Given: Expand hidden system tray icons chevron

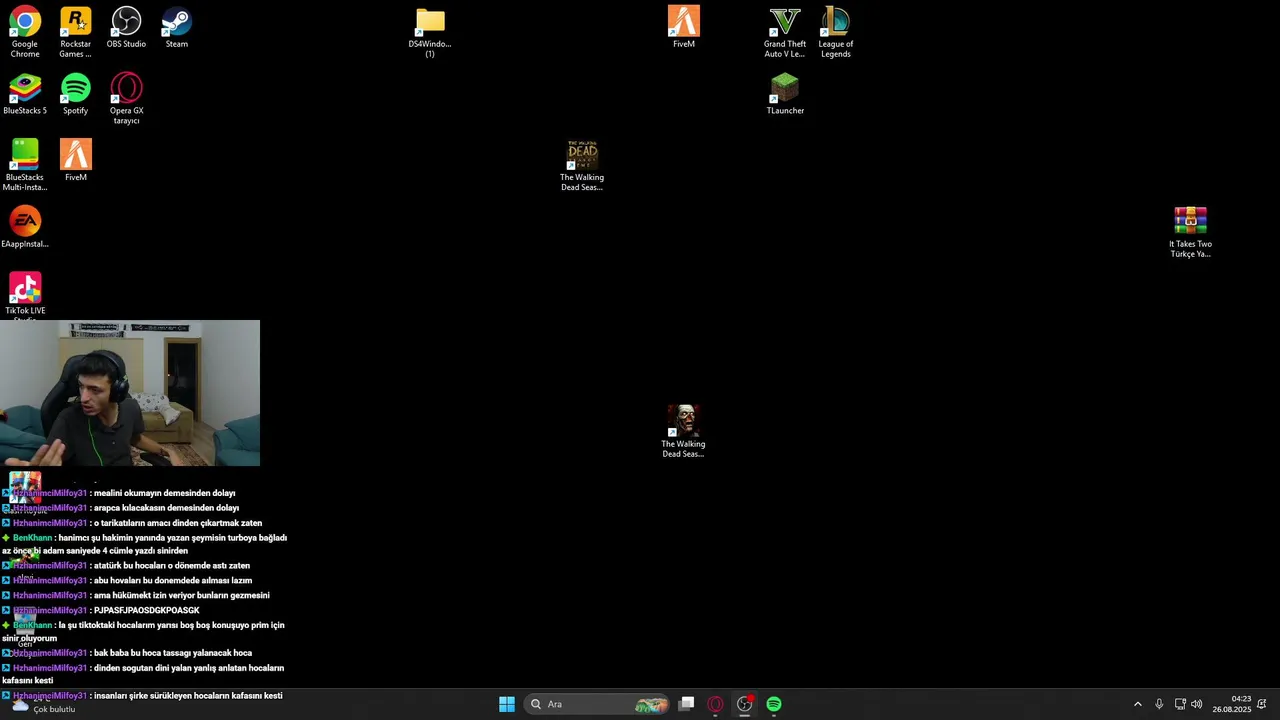Looking at the screenshot, I should (1137, 704).
